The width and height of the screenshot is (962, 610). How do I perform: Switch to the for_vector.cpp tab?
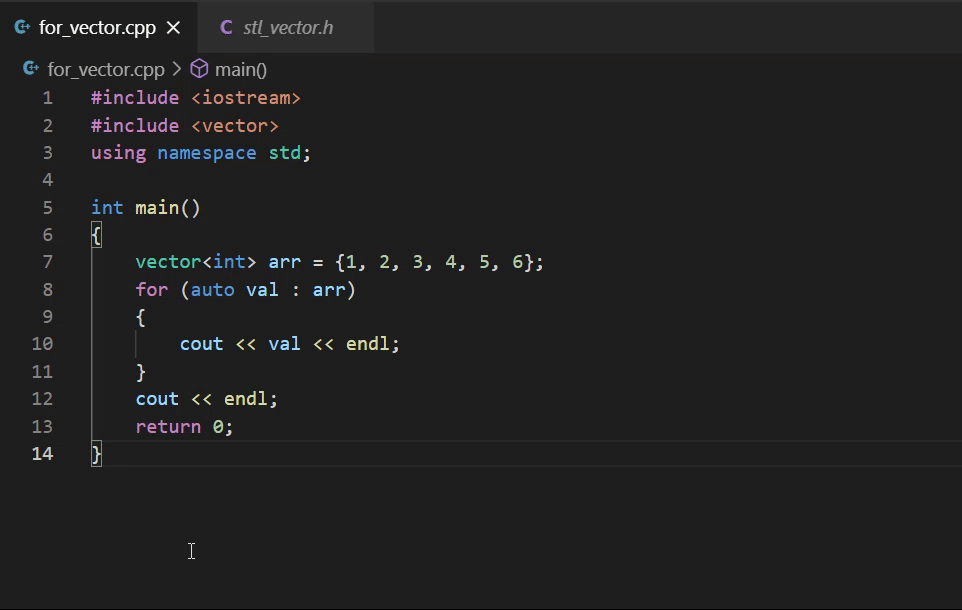click(98, 28)
